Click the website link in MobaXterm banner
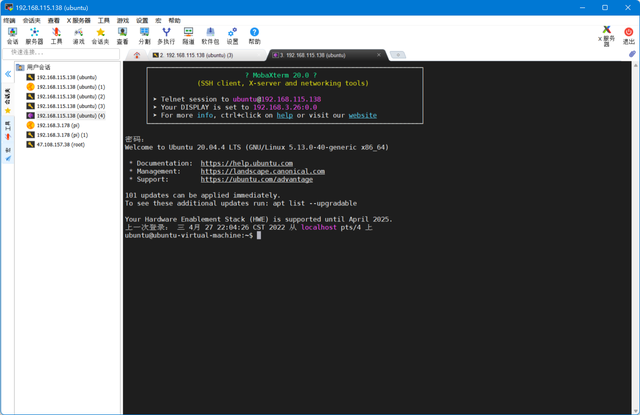640x415 pixels. (362, 115)
